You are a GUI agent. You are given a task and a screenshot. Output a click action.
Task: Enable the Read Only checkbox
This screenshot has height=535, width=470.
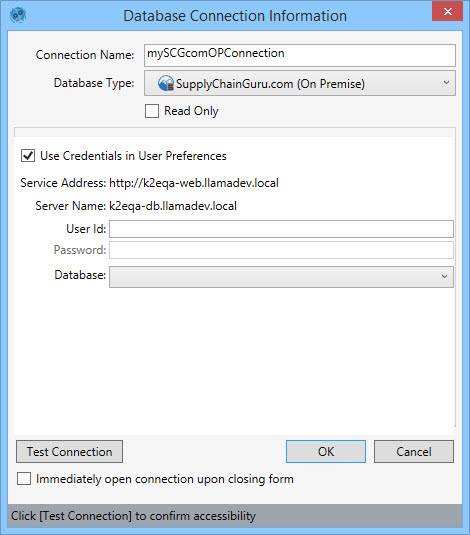152,111
